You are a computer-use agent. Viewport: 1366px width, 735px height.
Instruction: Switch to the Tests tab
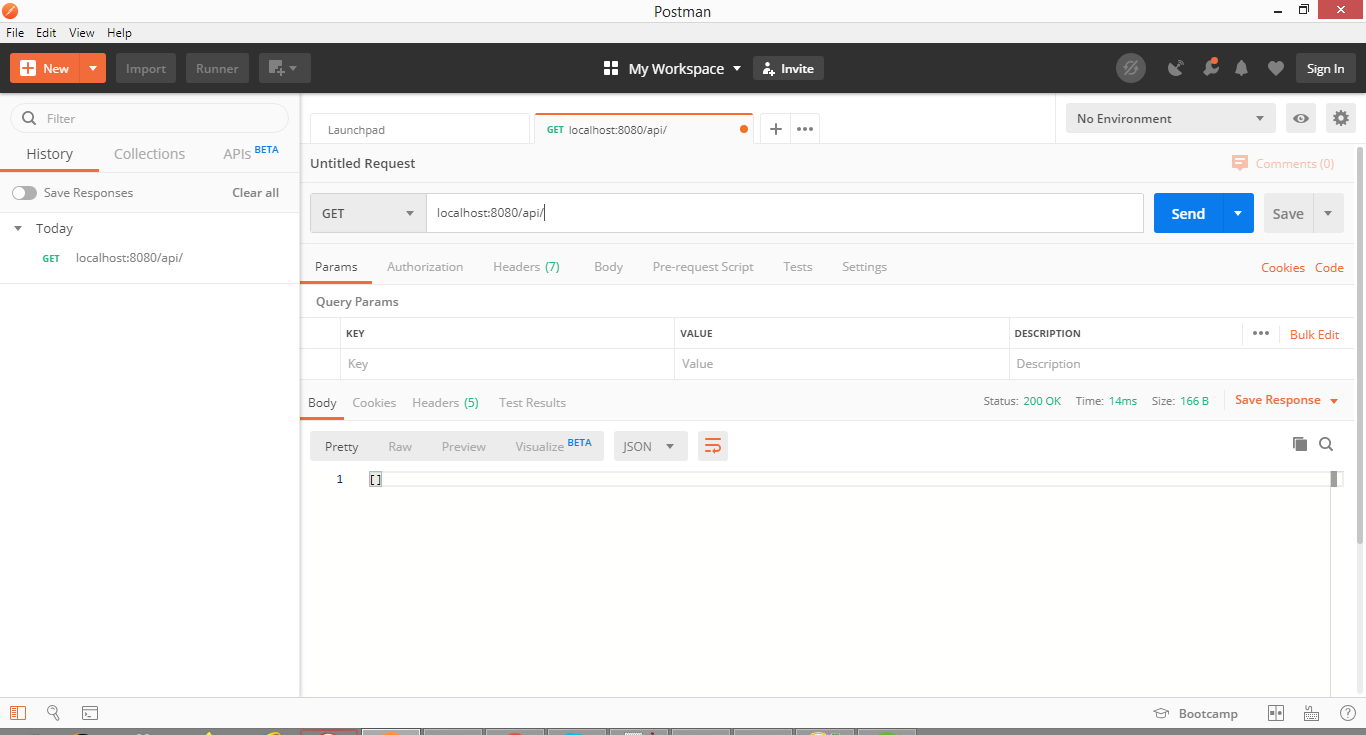(x=798, y=267)
